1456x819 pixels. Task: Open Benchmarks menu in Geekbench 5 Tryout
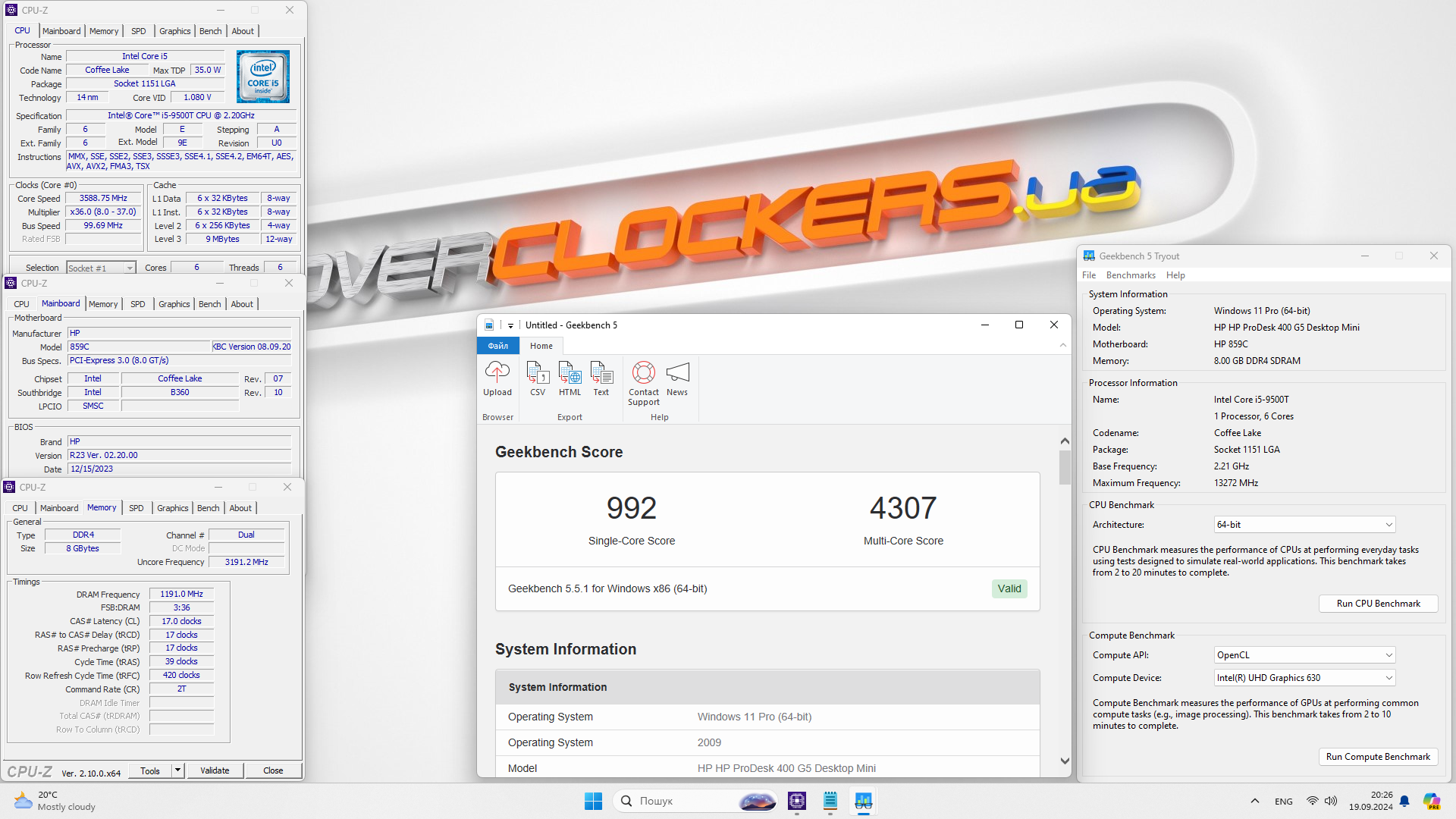(1131, 275)
